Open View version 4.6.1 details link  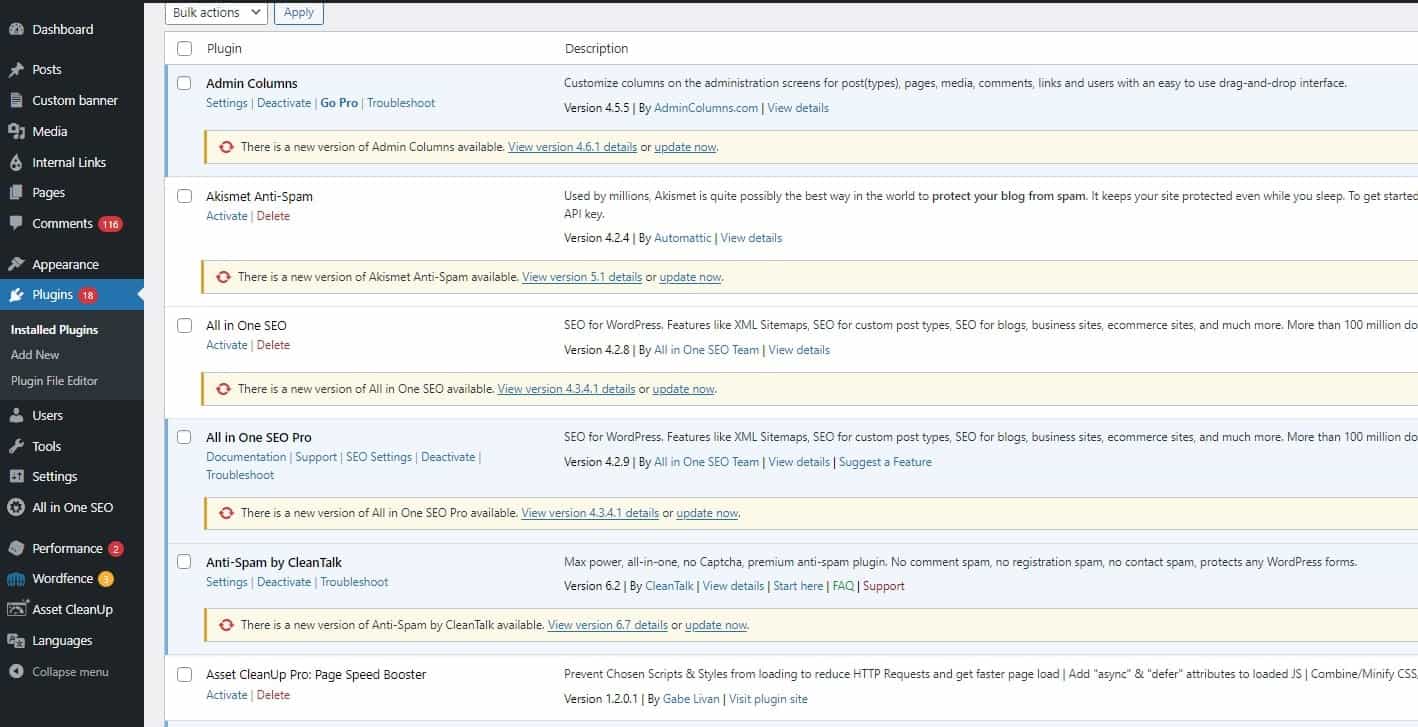[572, 147]
